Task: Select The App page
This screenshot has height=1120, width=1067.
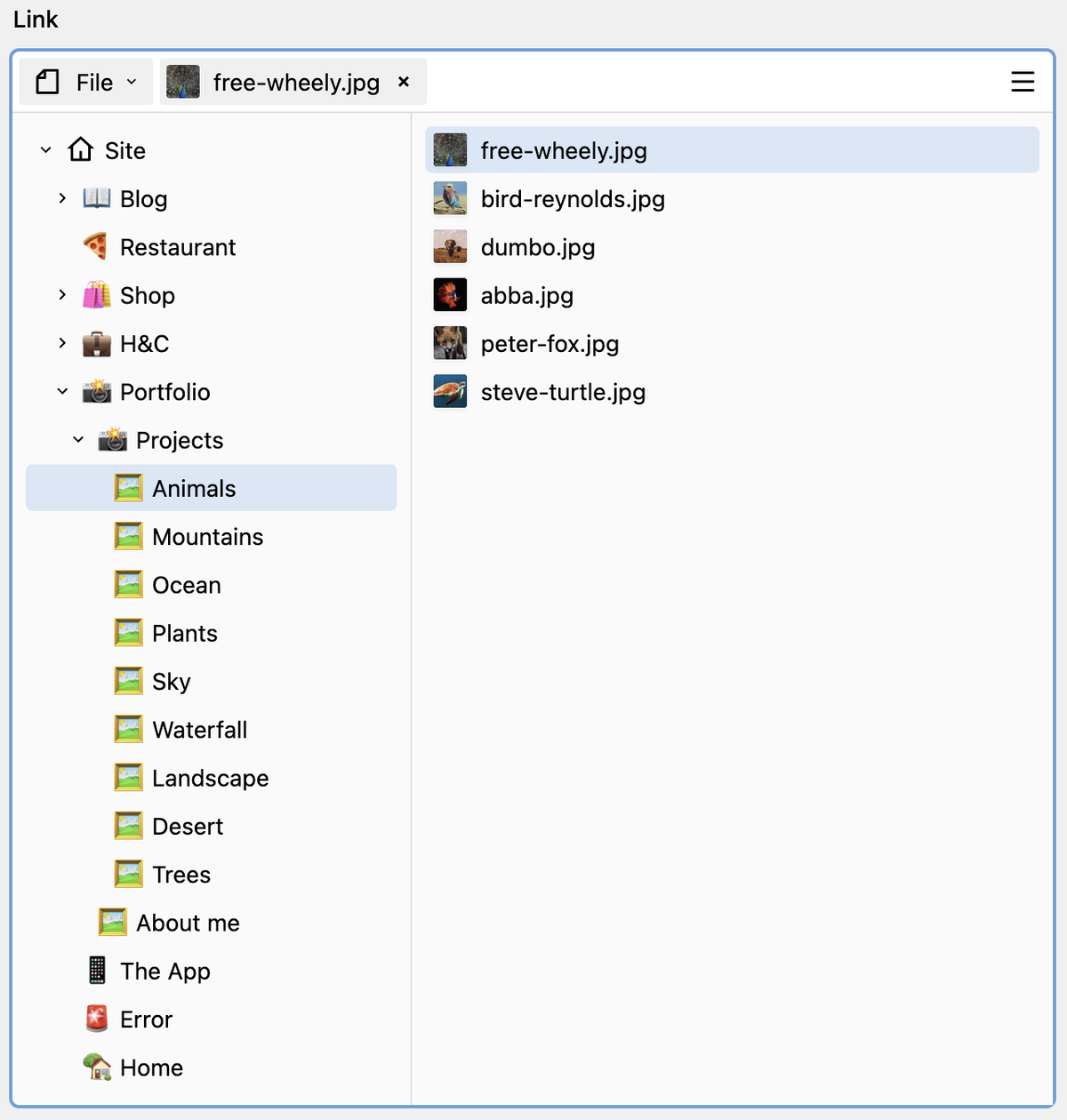Action: 212,972
